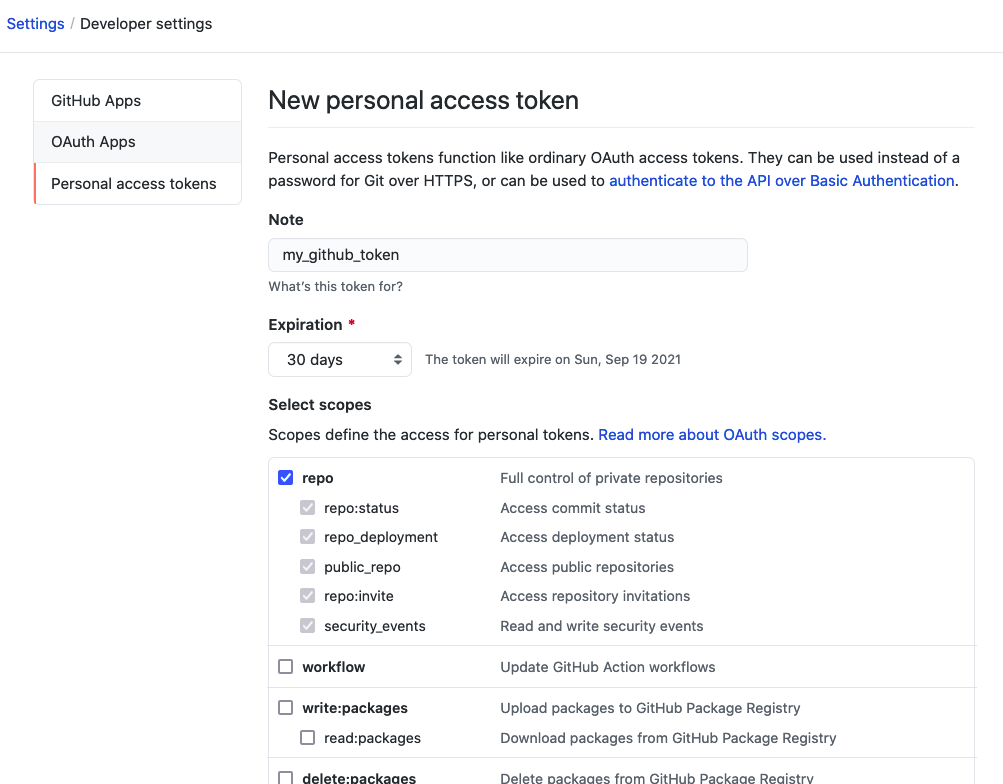1003x784 pixels.
Task: Click 'Update GitHub Action workflows' description
Action: [x=608, y=667]
